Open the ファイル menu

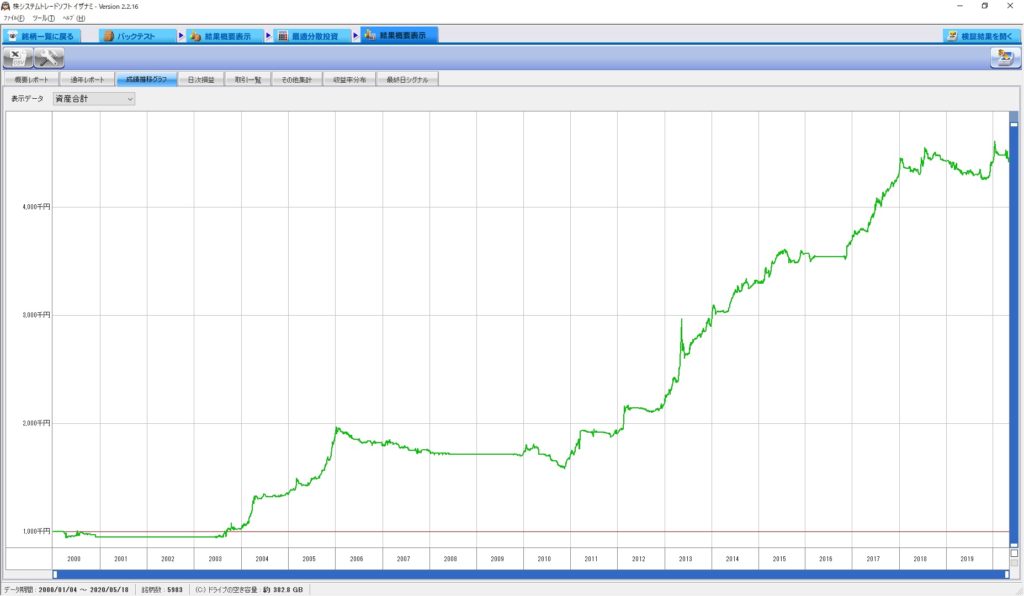[14, 18]
